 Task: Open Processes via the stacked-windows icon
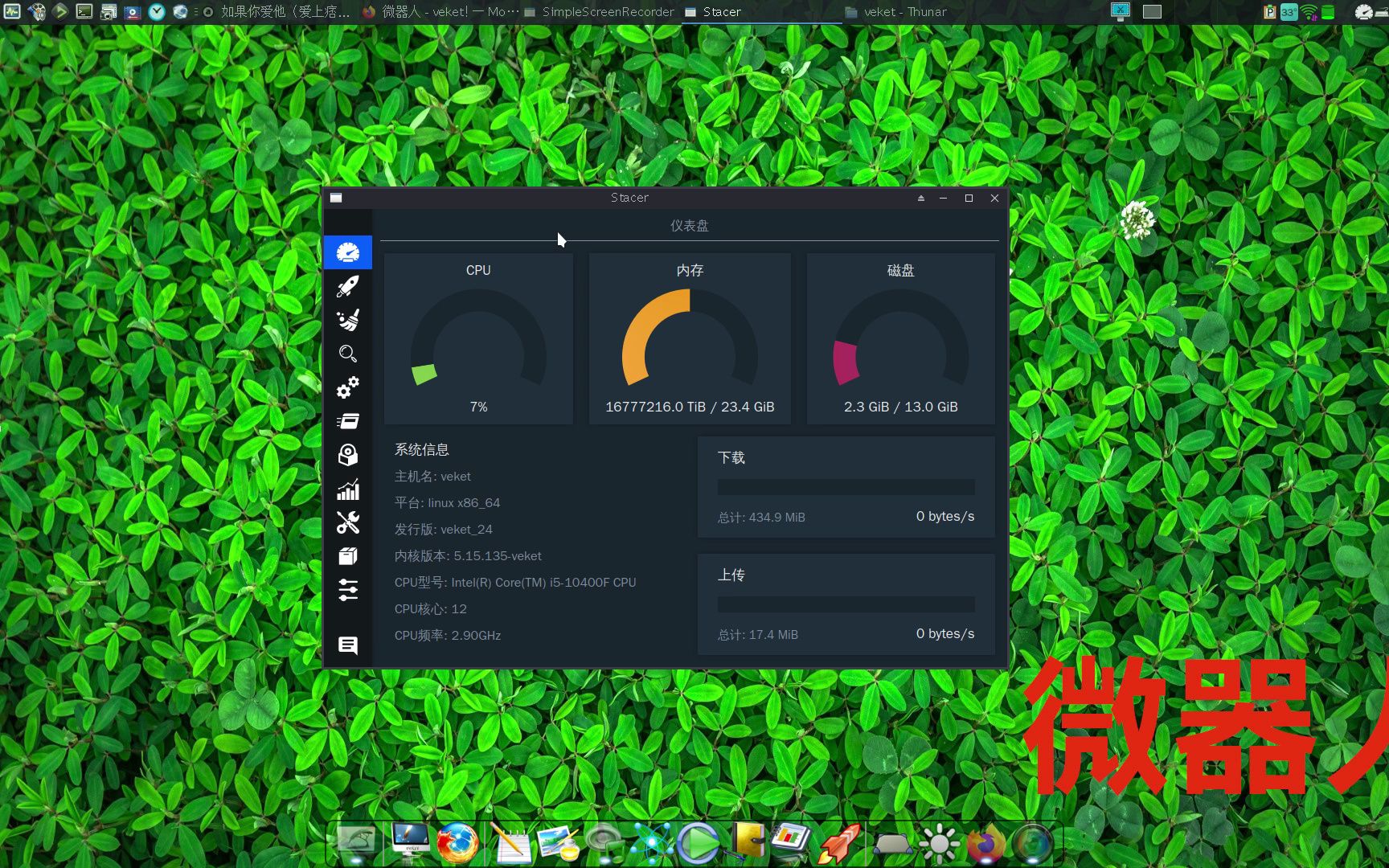coord(348,421)
